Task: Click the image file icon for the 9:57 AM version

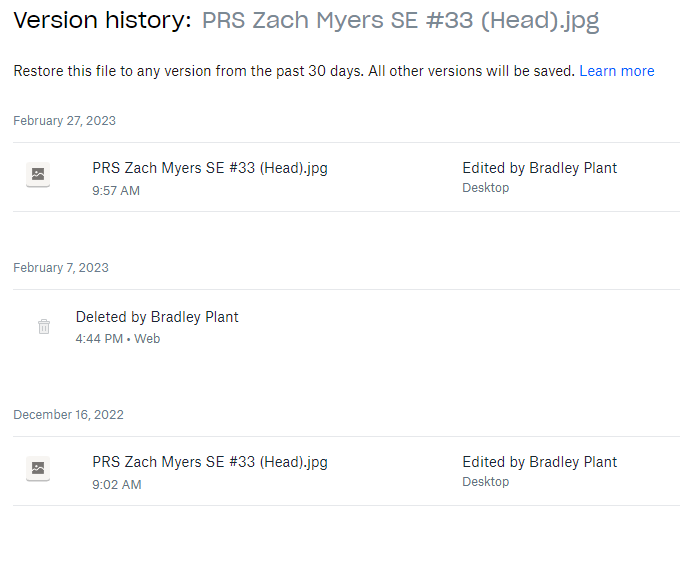Action: tap(38, 175)
